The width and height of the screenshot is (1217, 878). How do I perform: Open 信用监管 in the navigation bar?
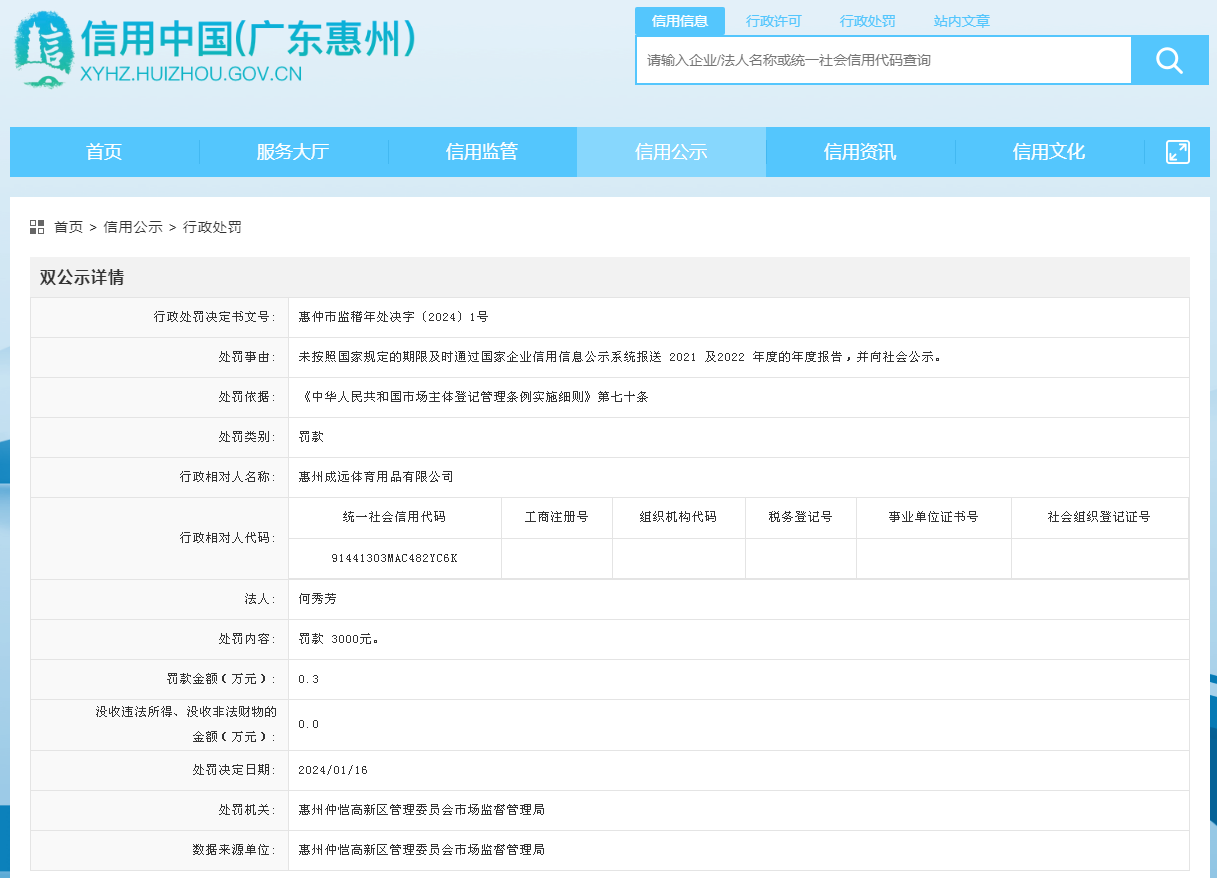(x=482, y=152)
